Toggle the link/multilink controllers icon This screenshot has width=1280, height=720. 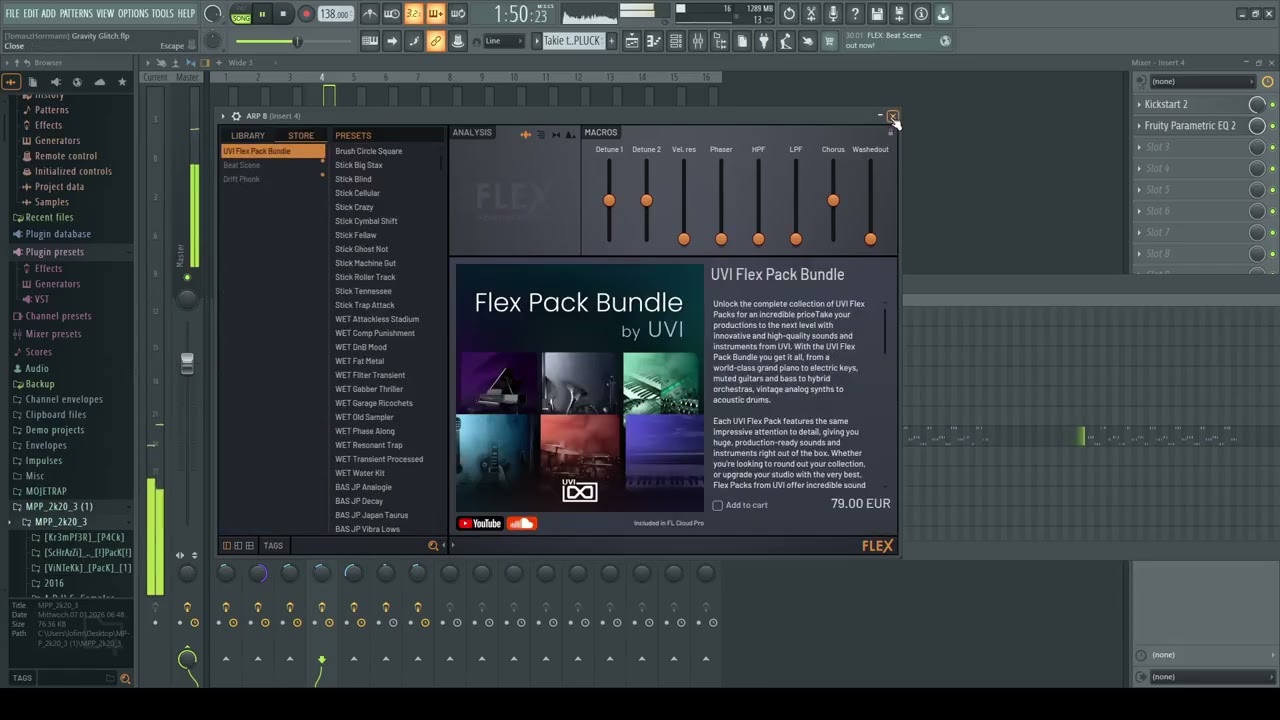(x=435, y=41)
